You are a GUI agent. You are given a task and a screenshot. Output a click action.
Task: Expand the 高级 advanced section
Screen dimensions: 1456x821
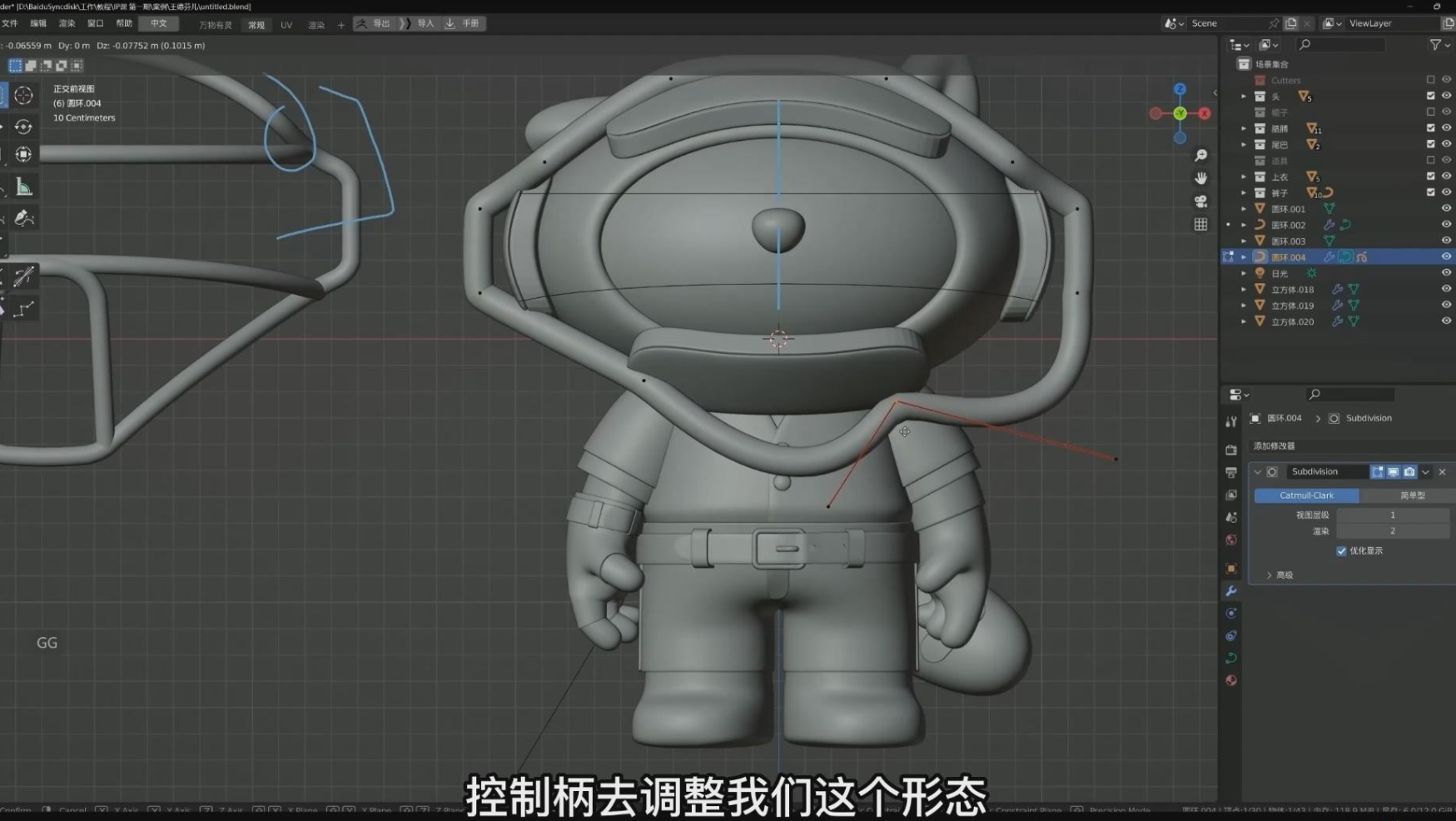click(x=1270, y=575)
